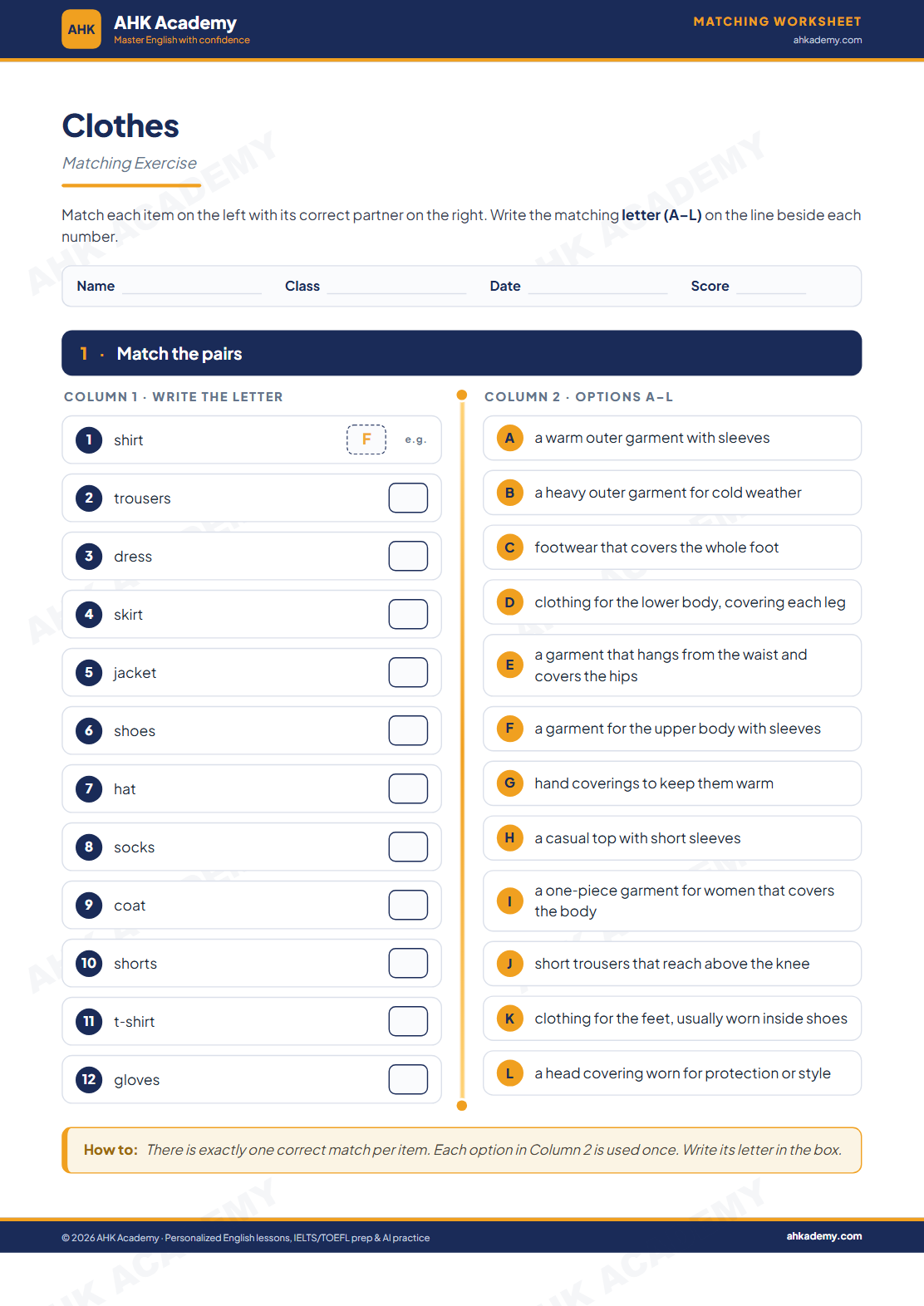Image resolution: width=924 pixels, height=1306 pixels.
Task: Click the number 1 badge beside shirt
Action: tap(89, 439)
